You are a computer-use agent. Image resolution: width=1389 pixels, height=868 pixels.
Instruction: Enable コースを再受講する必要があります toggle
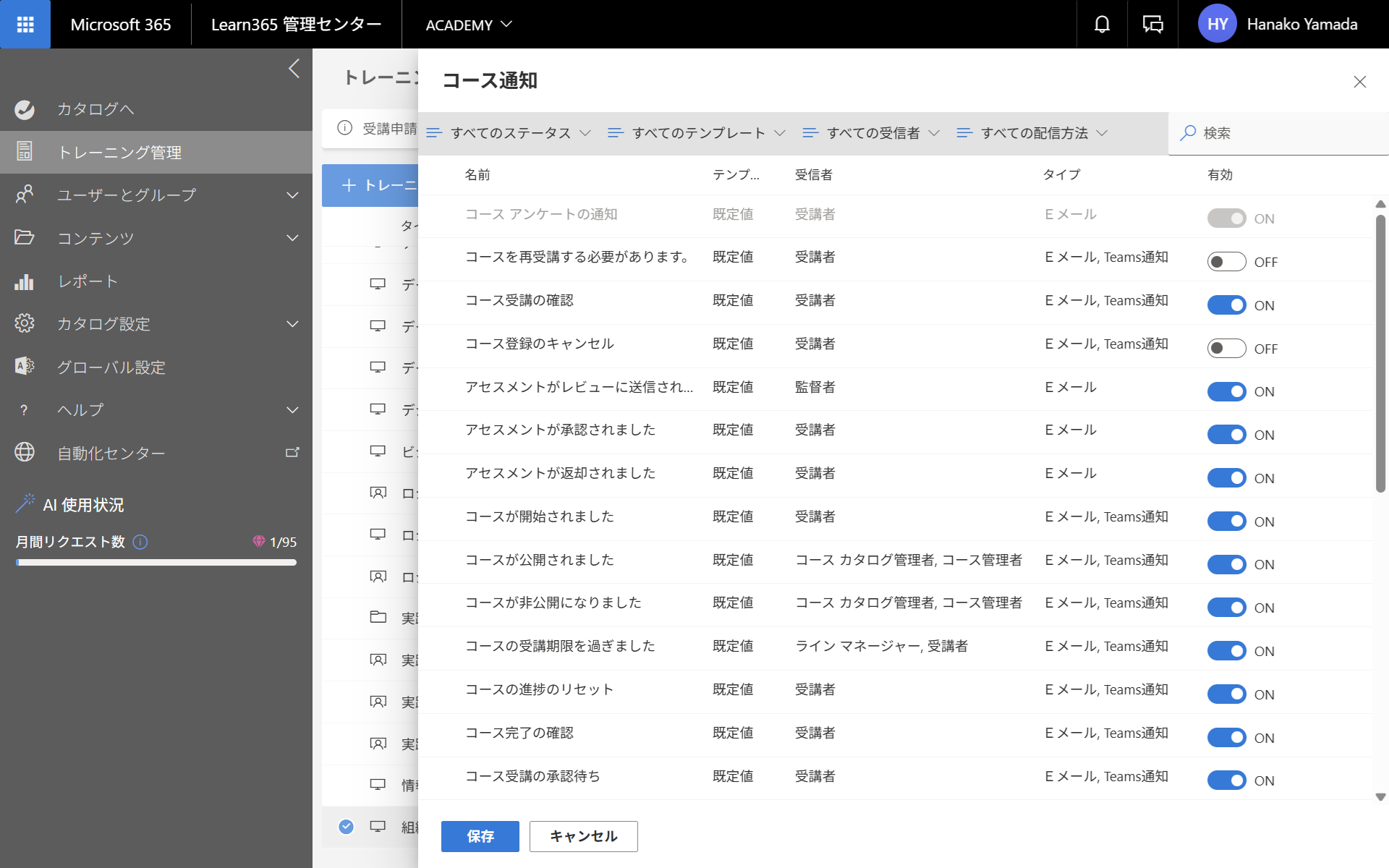point(1227,262)
